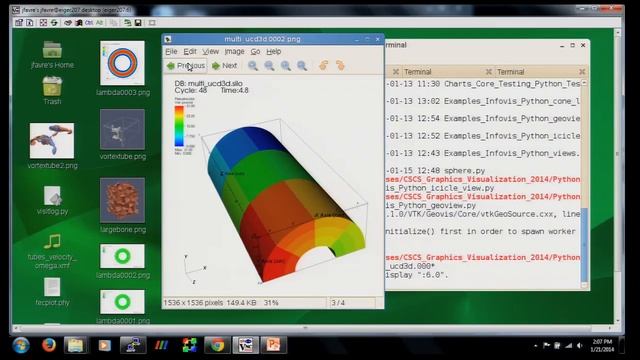Select the lambda0002.png desktop thumbnail
This screenshot has height=360, width=640.
(122, 256)
